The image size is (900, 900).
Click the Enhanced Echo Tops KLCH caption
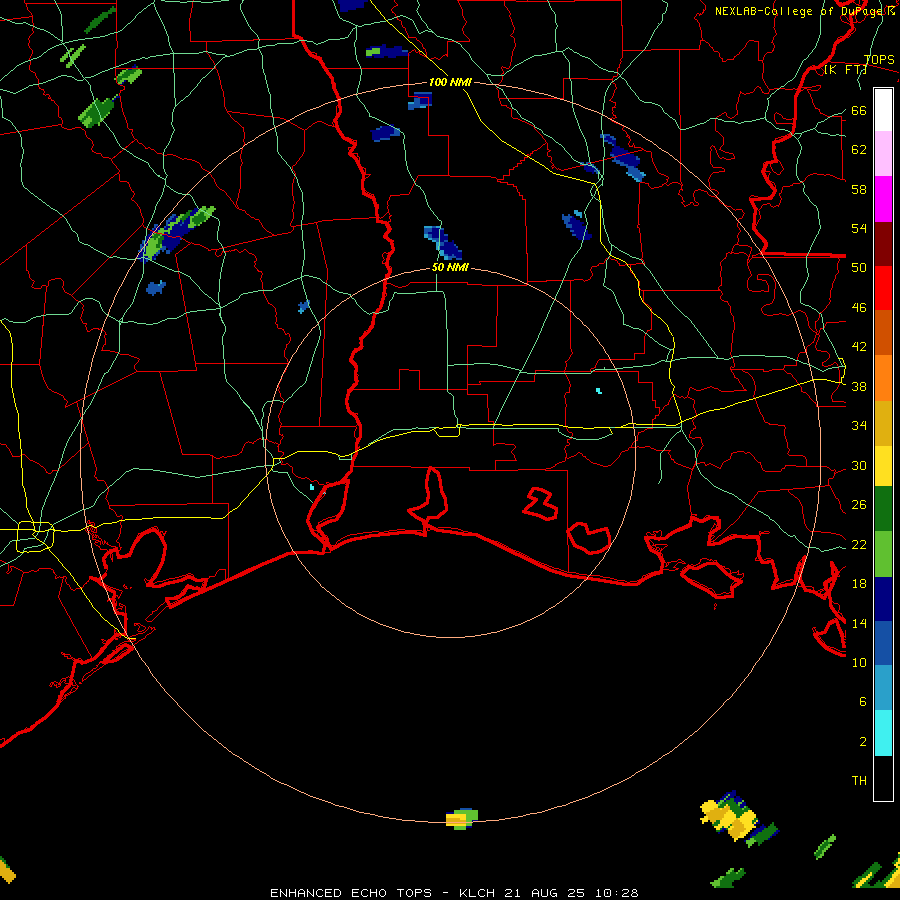coord(454,893)
